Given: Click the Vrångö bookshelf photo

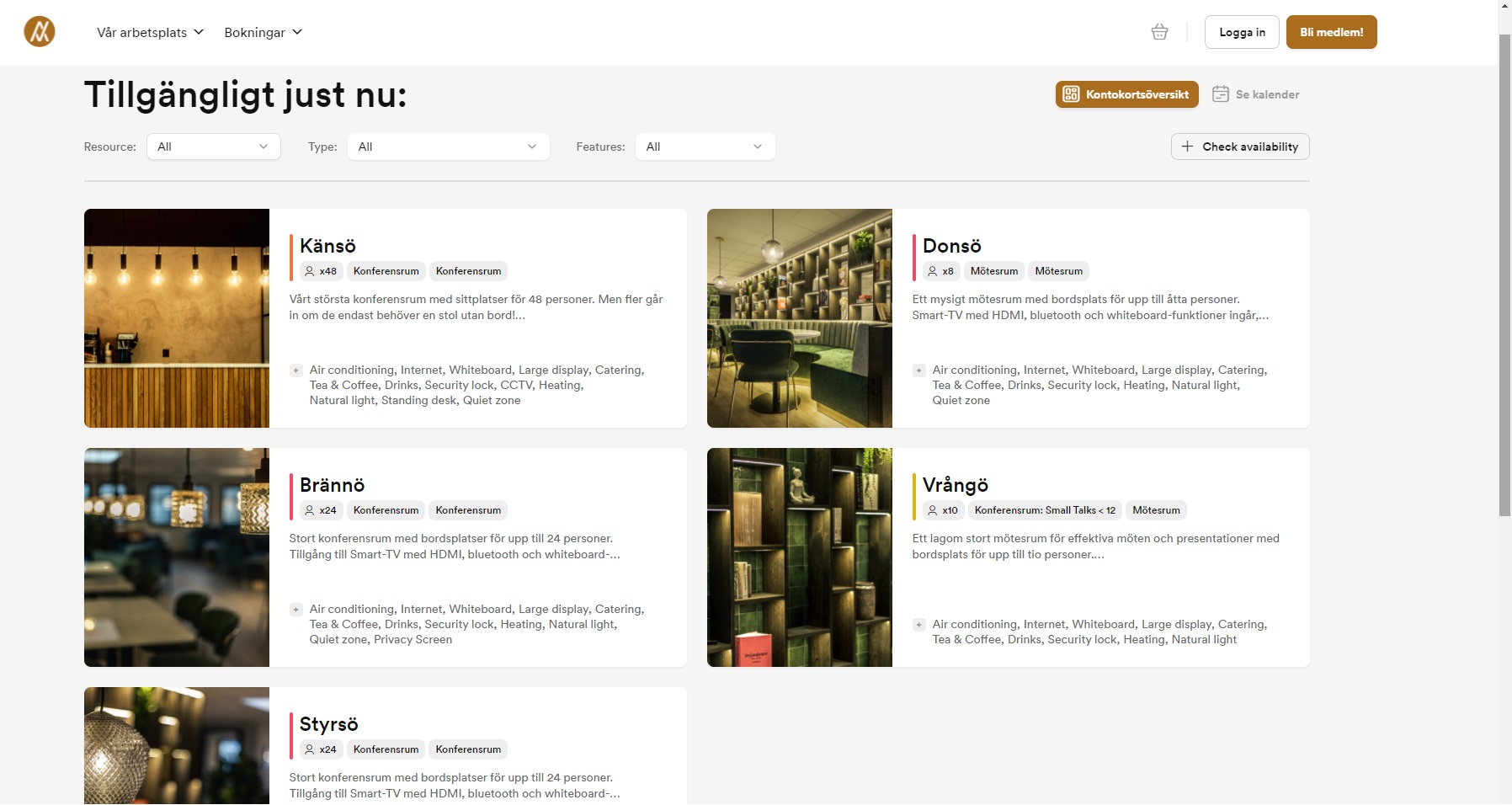Looking at the screenshot, I should click(x=800, y=557).
